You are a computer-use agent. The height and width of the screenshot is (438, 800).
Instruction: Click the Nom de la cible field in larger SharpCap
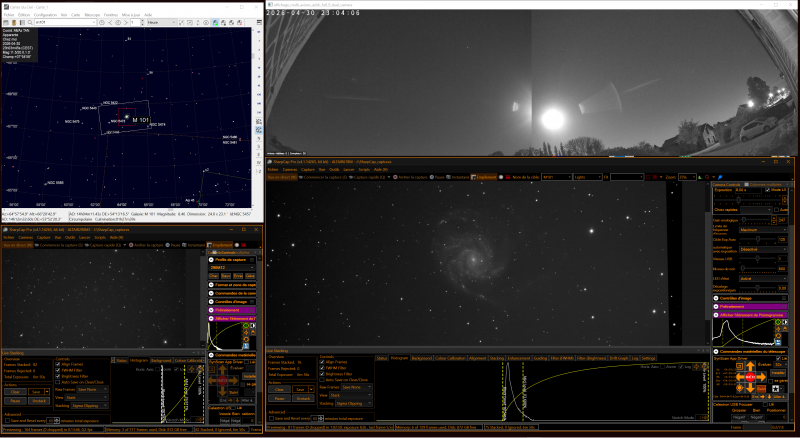557,177
